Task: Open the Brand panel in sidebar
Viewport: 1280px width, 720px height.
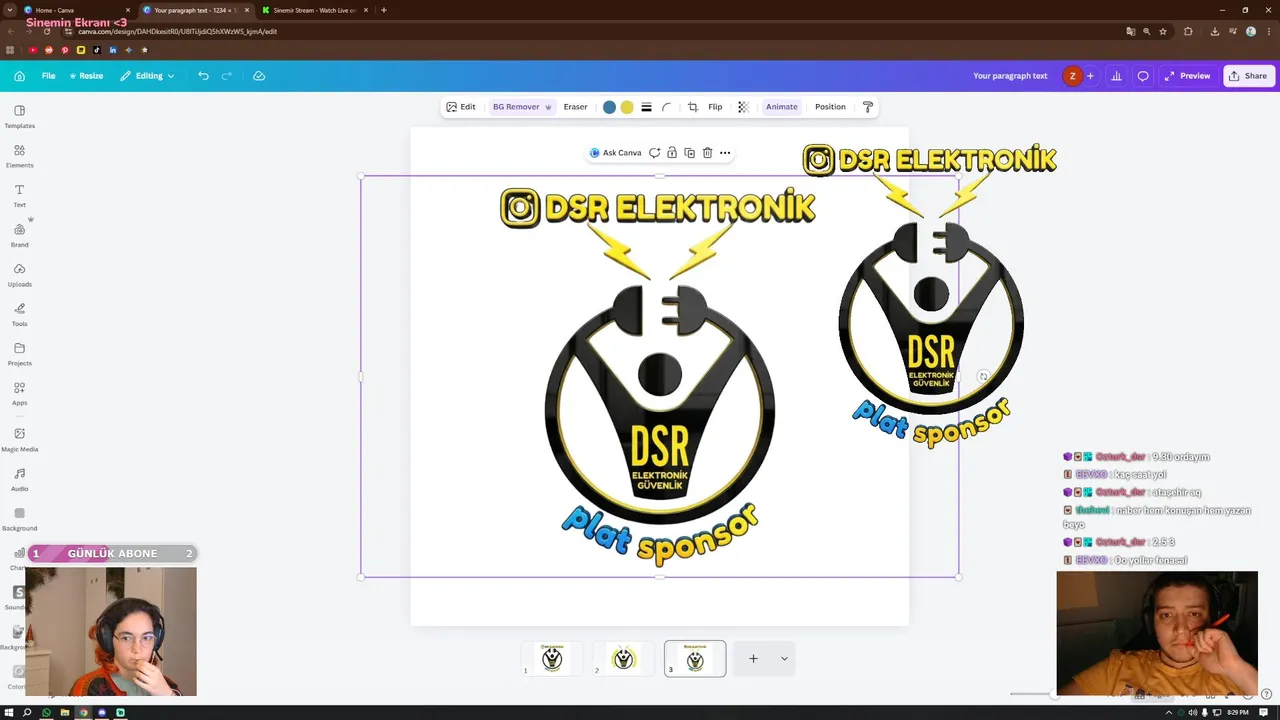Action: pos(19,235)
